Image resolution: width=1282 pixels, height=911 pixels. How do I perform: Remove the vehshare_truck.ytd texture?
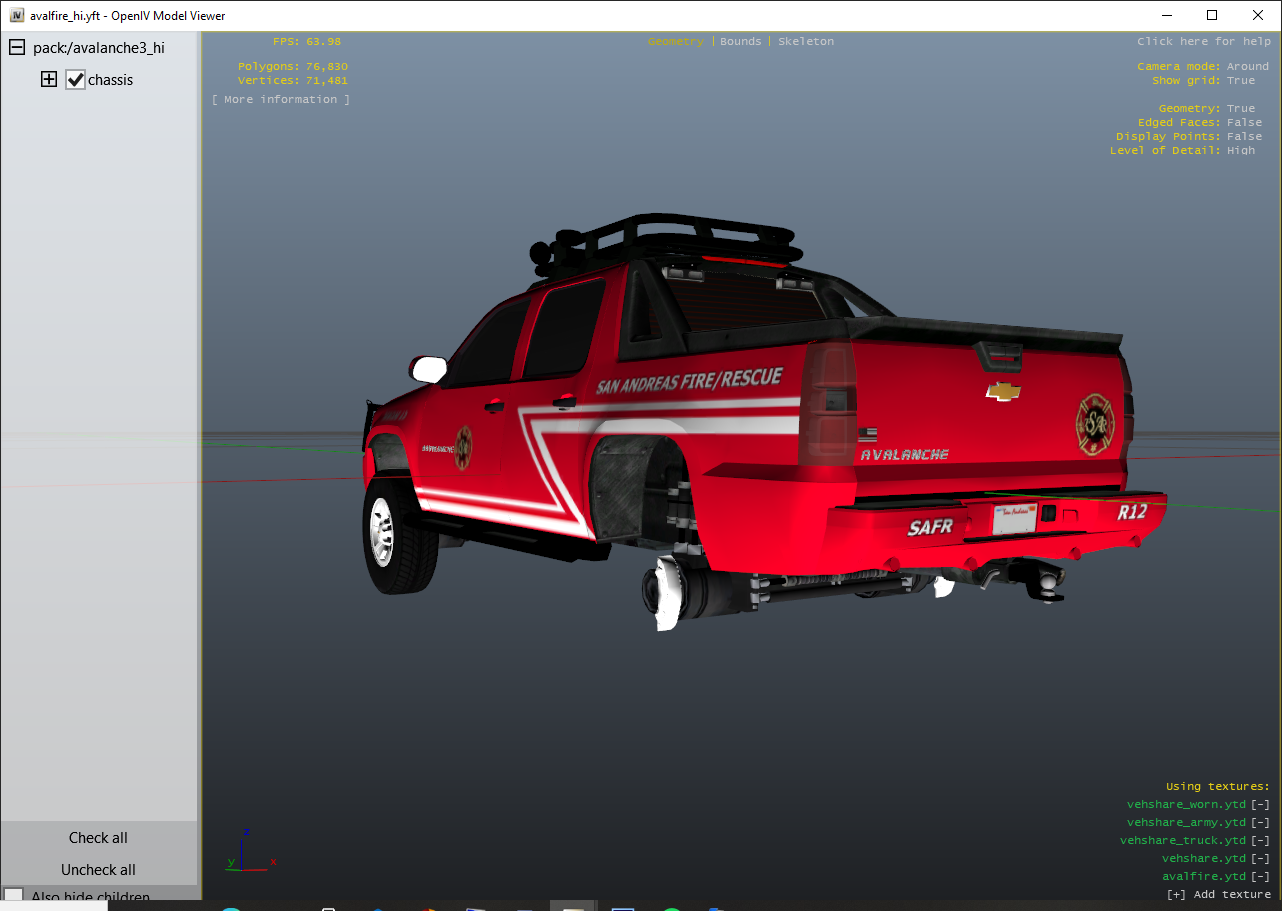1260,841
